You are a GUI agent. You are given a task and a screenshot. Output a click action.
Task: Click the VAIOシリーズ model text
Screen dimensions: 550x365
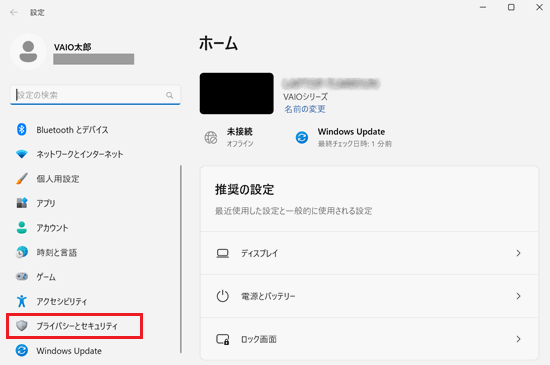[x=306, y=96]
